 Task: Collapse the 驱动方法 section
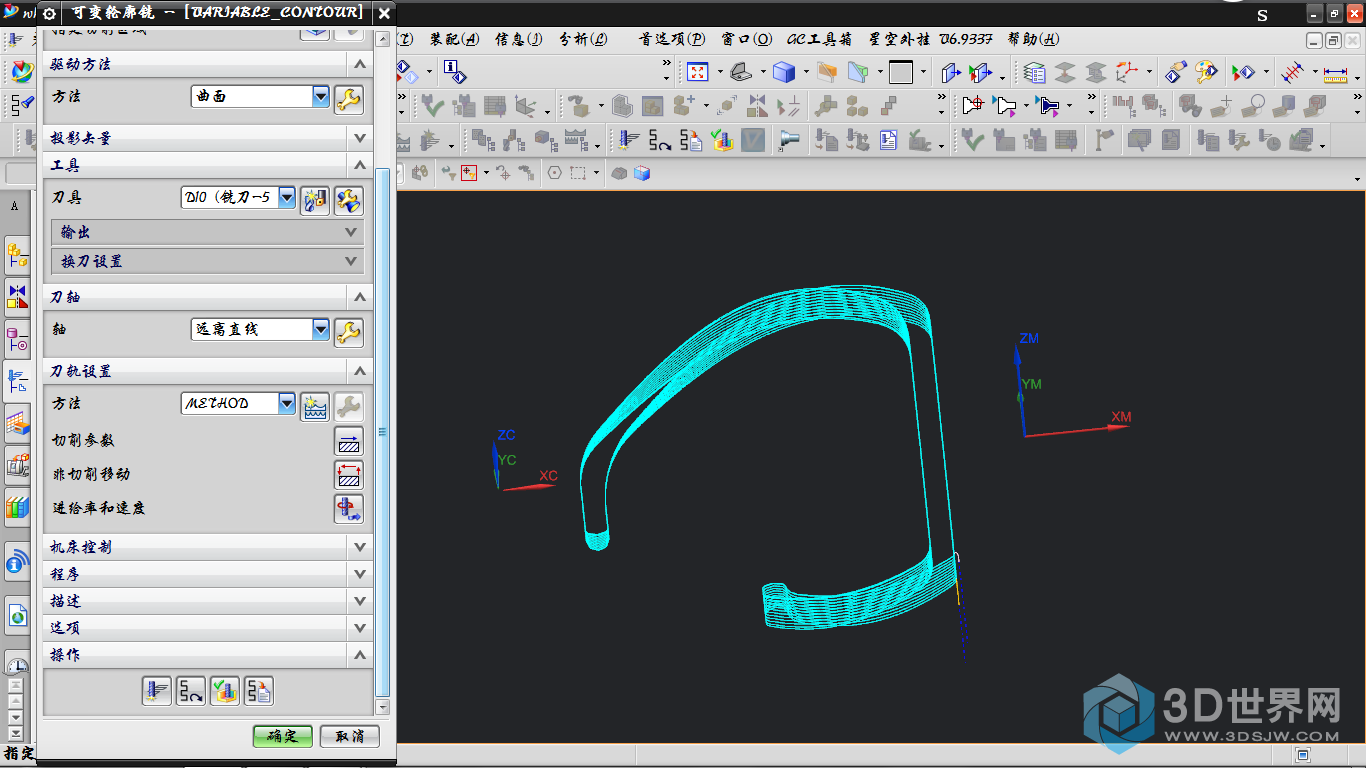coord(360,64)
